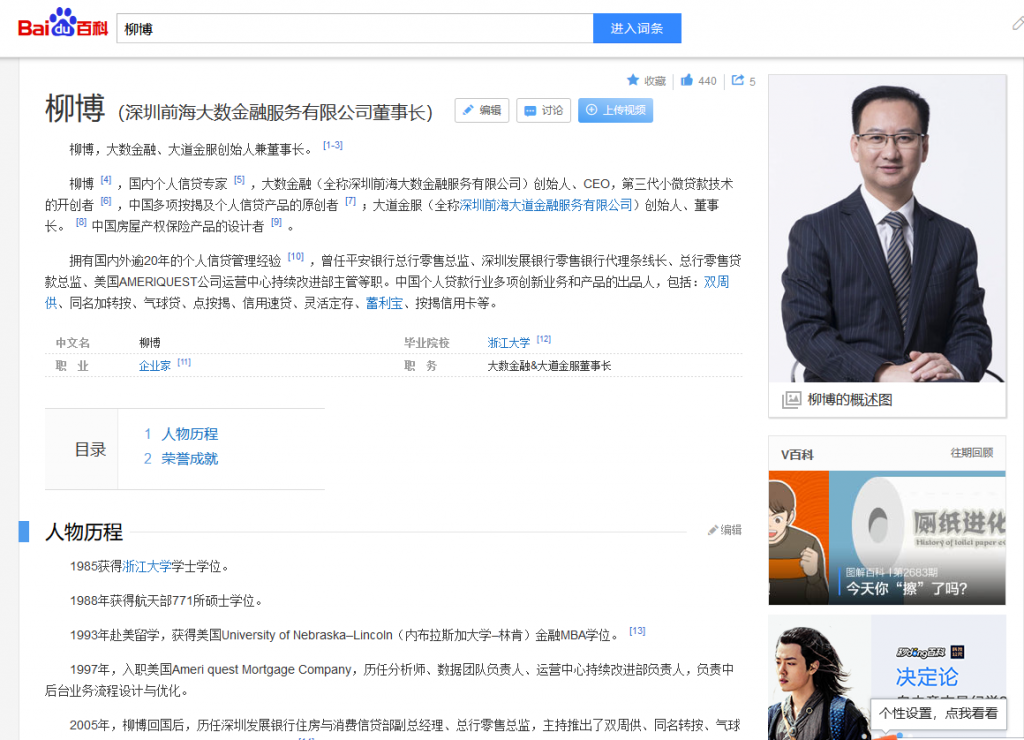
Task: Click the 目录 contents label
Action: point(90,449)
